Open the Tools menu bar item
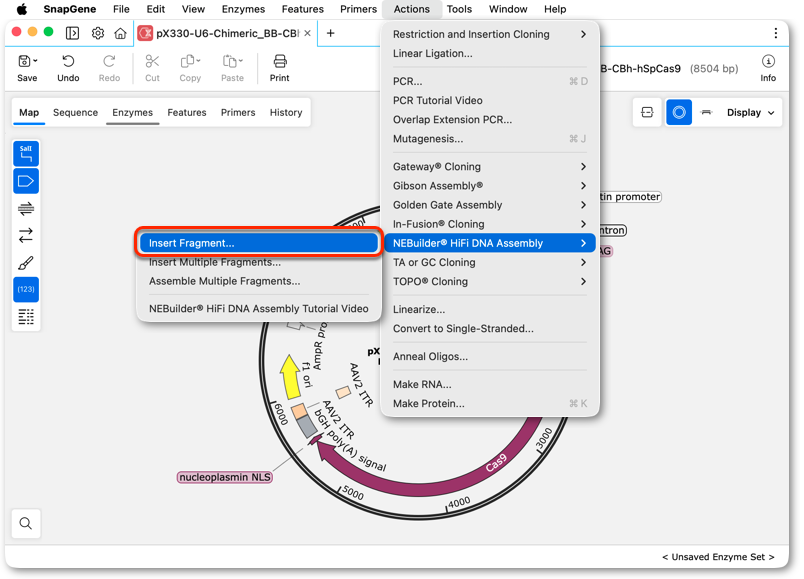 (x=459, y=9)
